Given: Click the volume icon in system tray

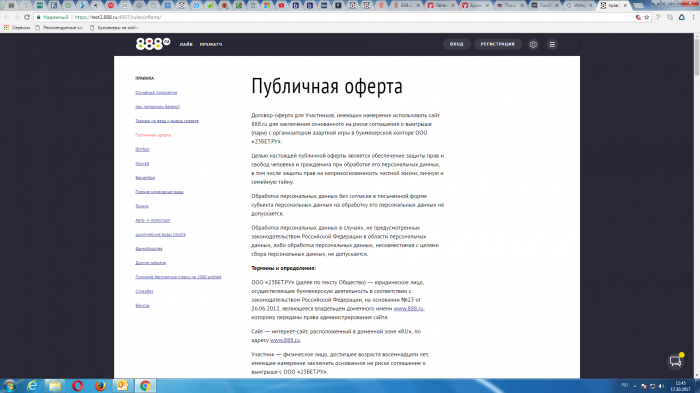Looking at the screenshot, I should pyautogui.click(x=661, y=386).
